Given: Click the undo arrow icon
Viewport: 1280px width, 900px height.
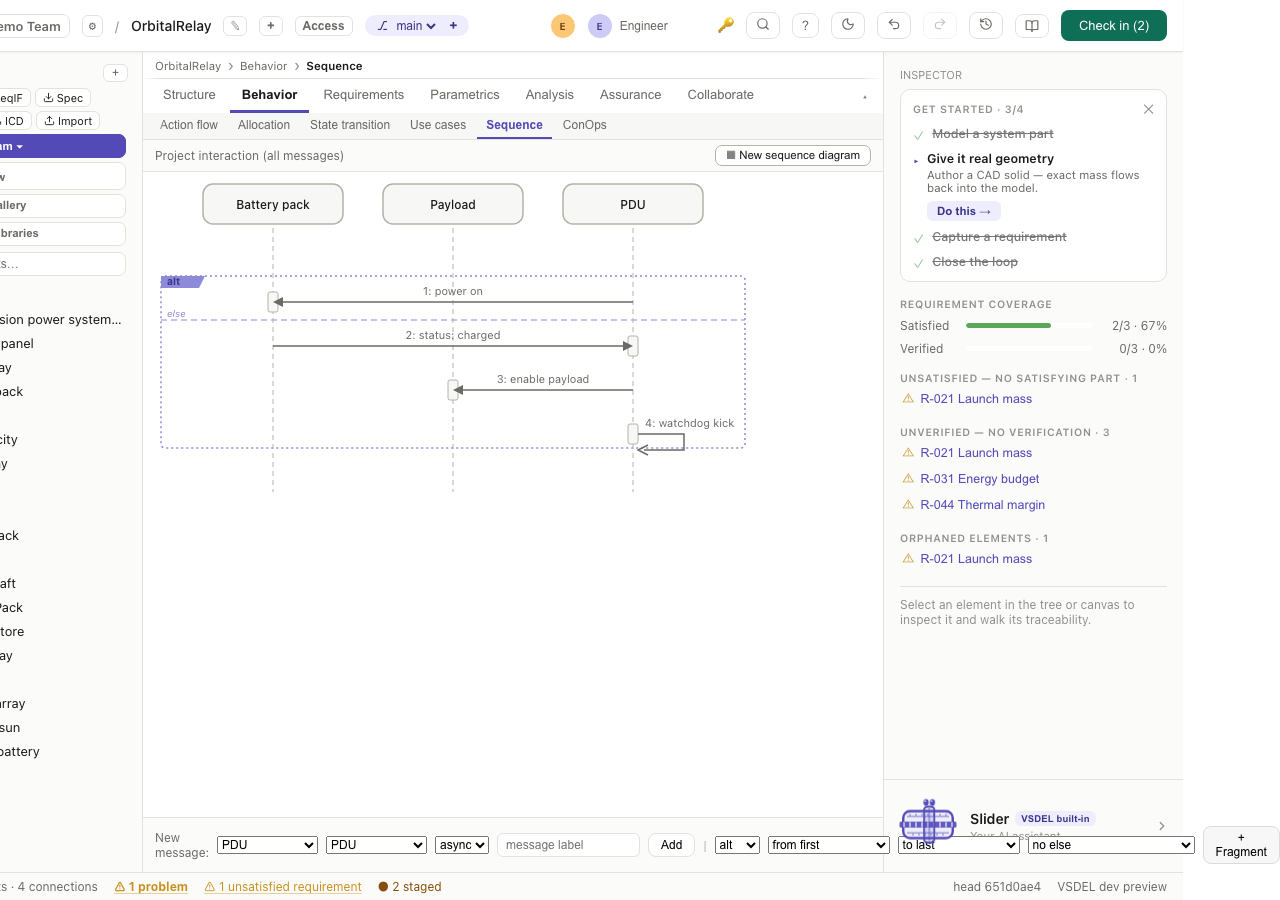Looking at the screenshot, I should coord(894,25).
